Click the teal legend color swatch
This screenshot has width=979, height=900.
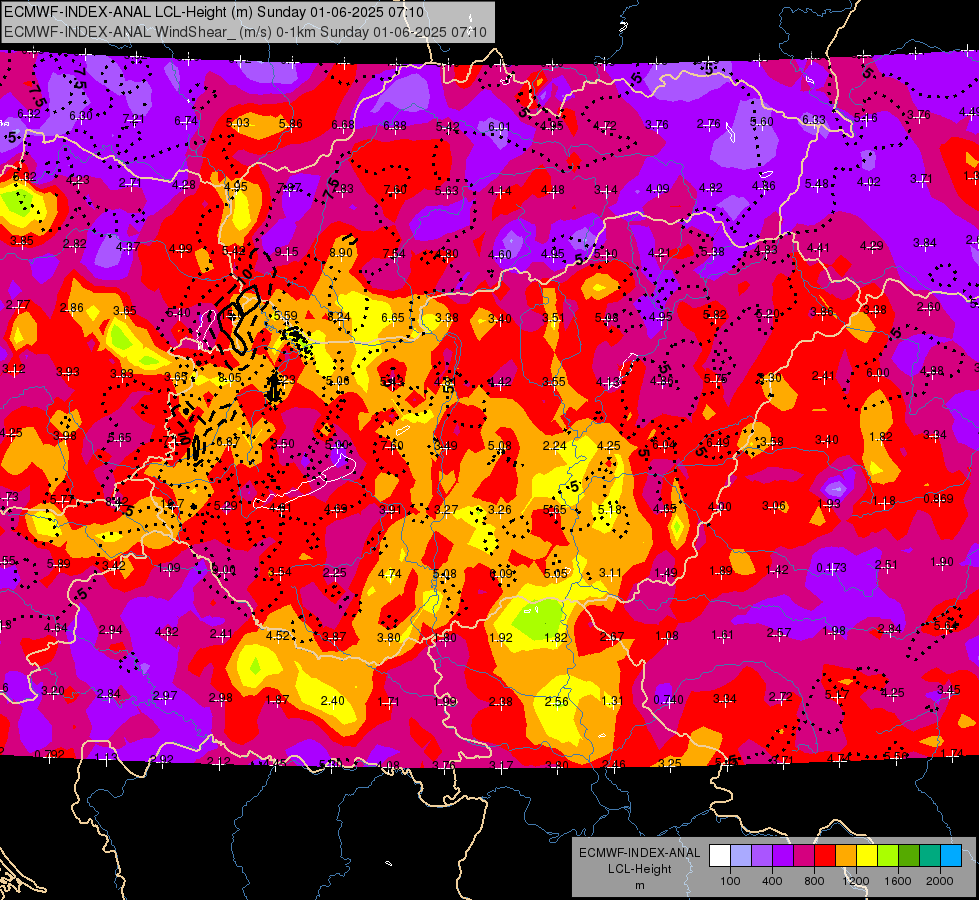click(930, 855)
